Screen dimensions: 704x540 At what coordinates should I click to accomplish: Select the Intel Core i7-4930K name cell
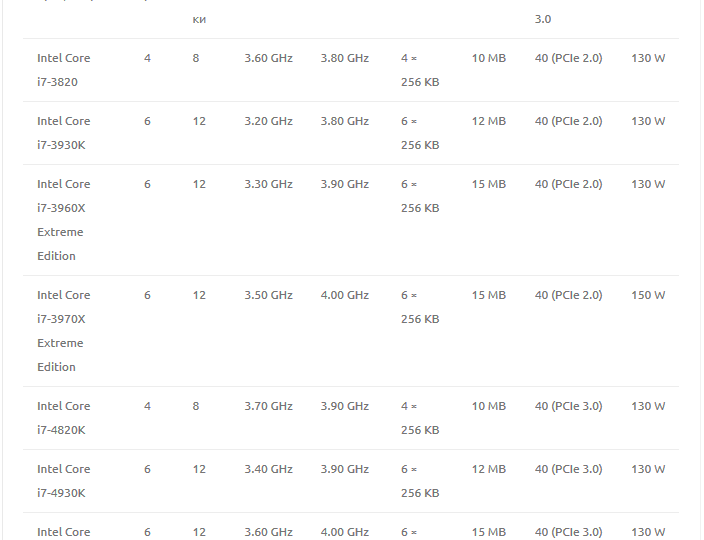[63, 481]
